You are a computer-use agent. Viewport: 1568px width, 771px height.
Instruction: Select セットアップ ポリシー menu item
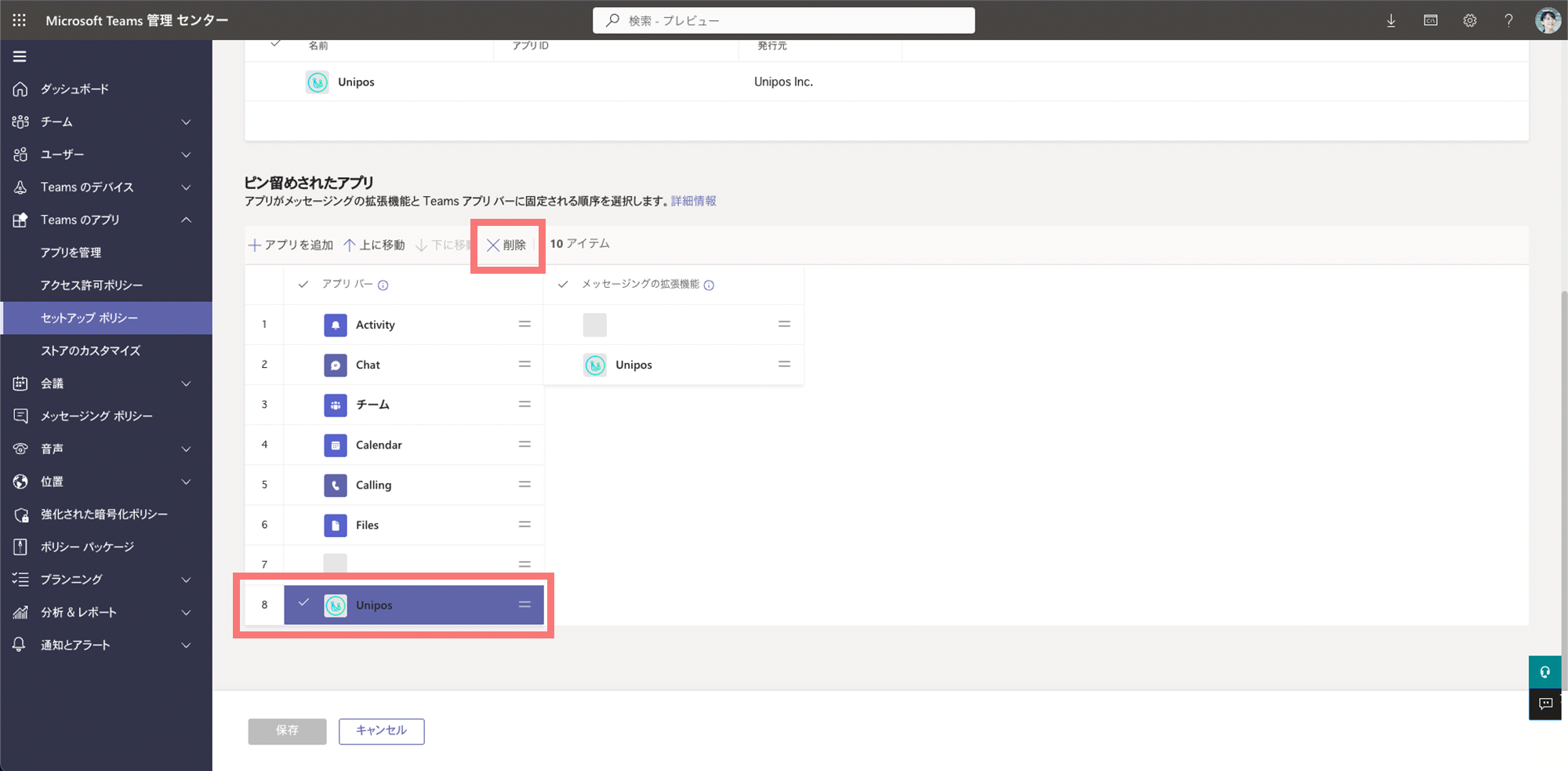click(106, 318)
